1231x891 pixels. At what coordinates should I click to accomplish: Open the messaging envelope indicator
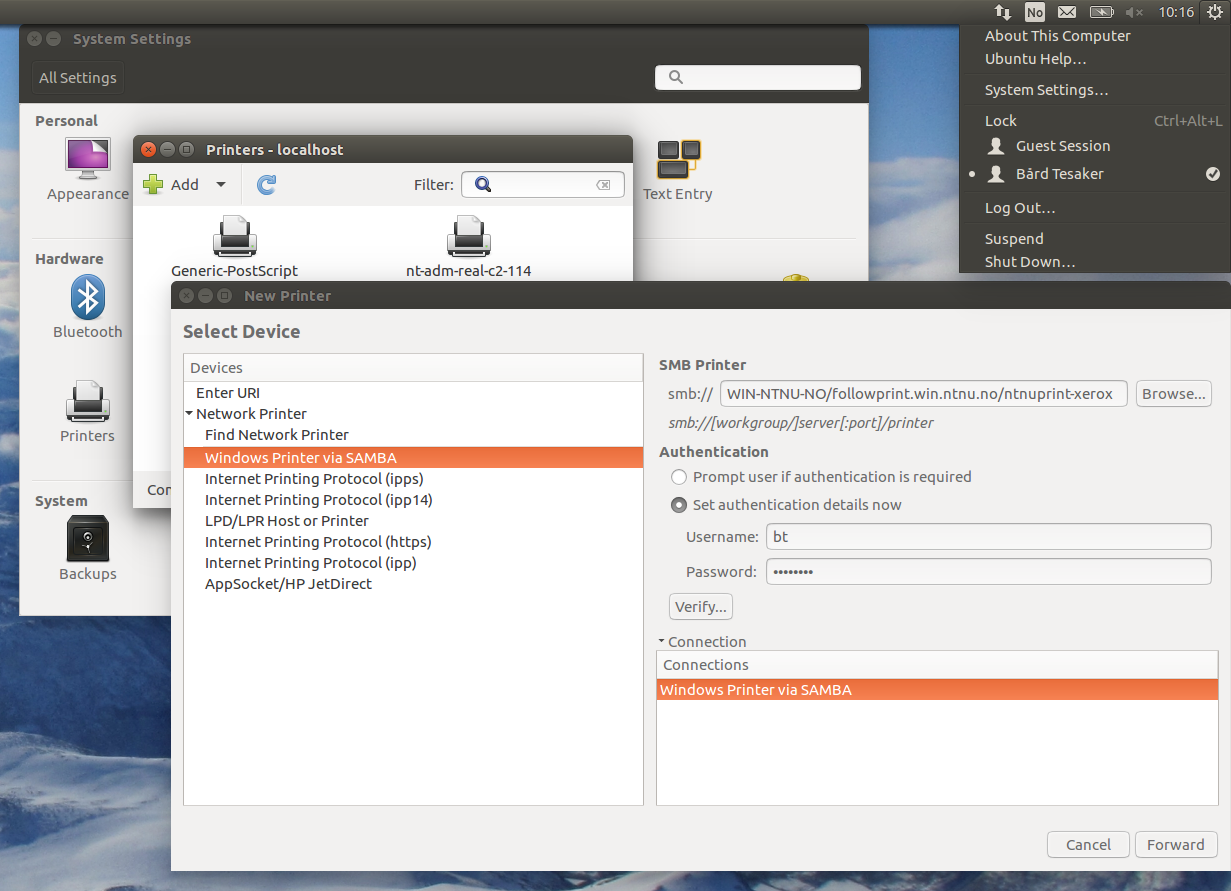point(1067,12)
